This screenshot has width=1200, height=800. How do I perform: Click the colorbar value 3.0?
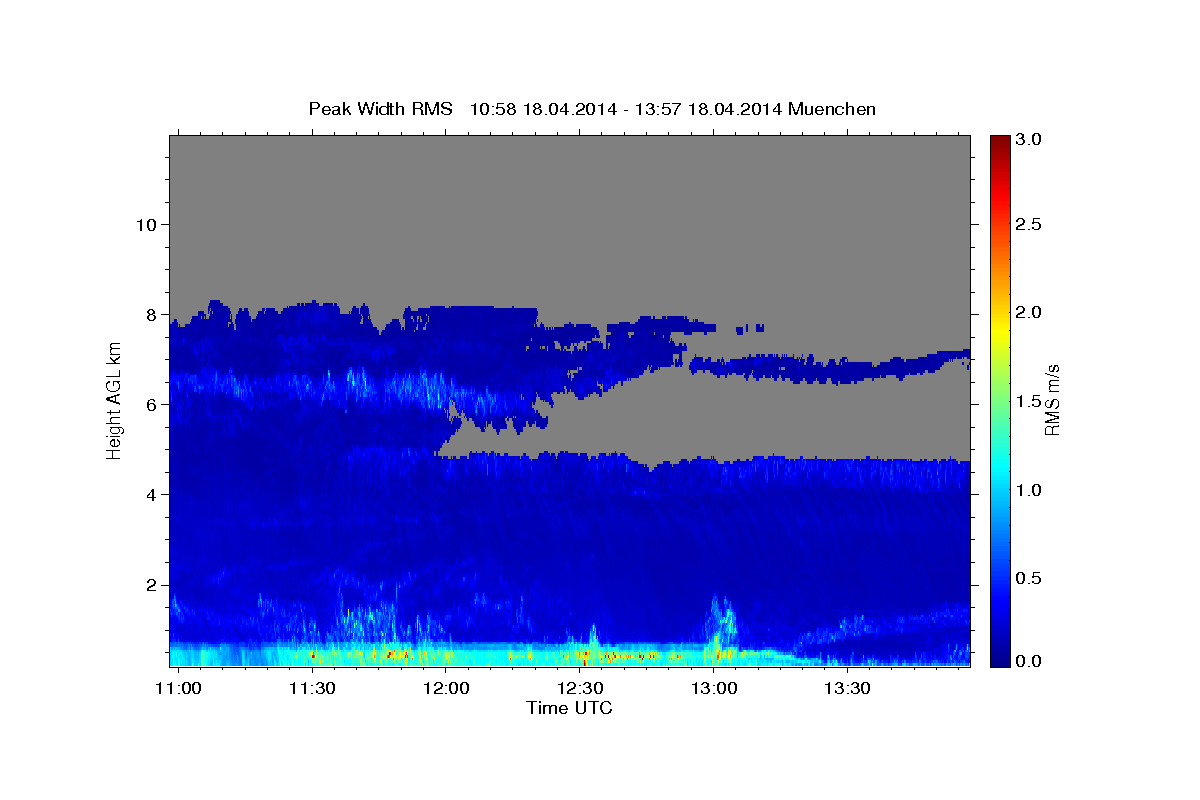click(x=1029, y=140)
